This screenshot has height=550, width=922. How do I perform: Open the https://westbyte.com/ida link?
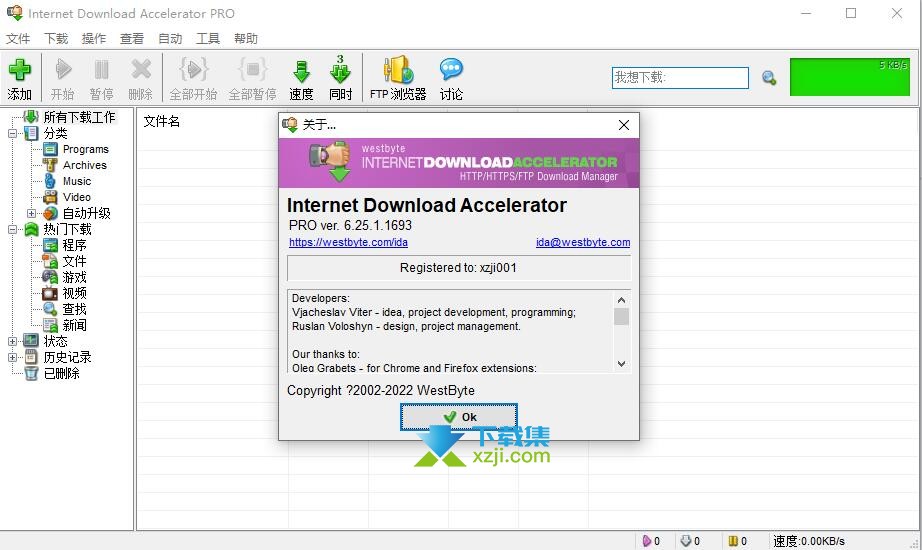pos(348,242)
